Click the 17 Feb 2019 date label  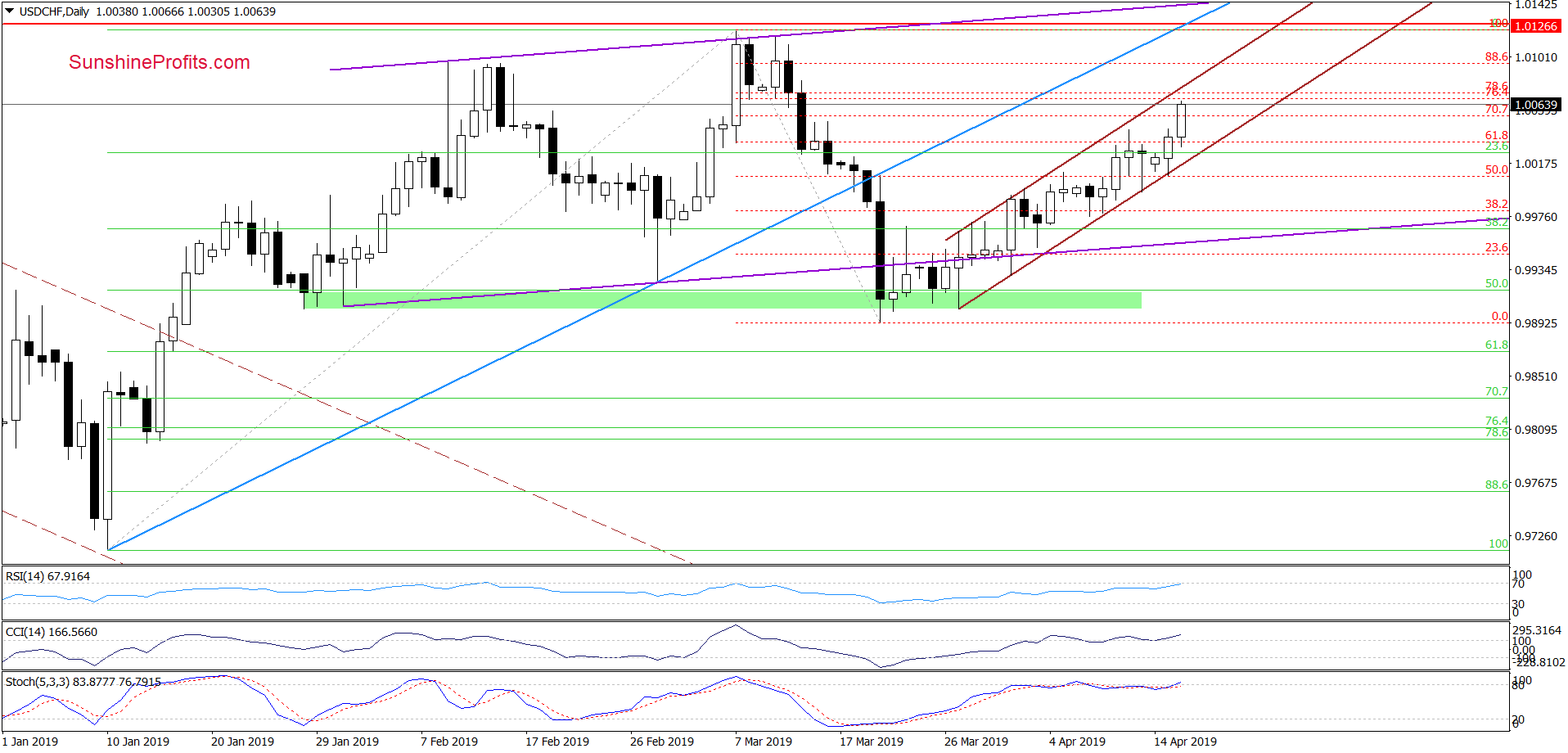pos(557,742)
